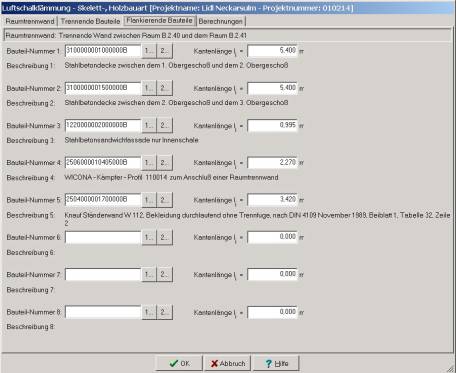Click the '1..' button for Bauteil-Nummer 1
This screenshot has width=456, height=373.
[149, 51]
